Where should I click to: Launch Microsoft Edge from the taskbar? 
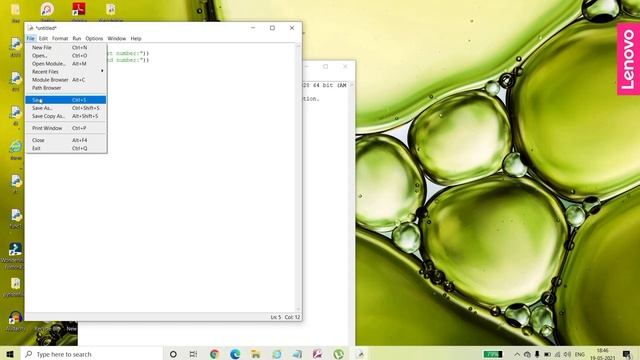[x=235, y=354]
